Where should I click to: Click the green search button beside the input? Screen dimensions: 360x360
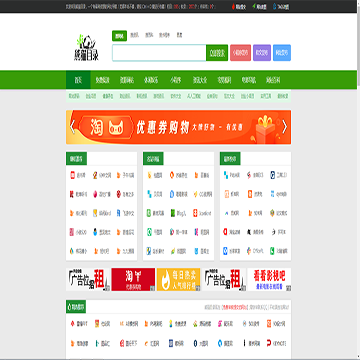217,53
